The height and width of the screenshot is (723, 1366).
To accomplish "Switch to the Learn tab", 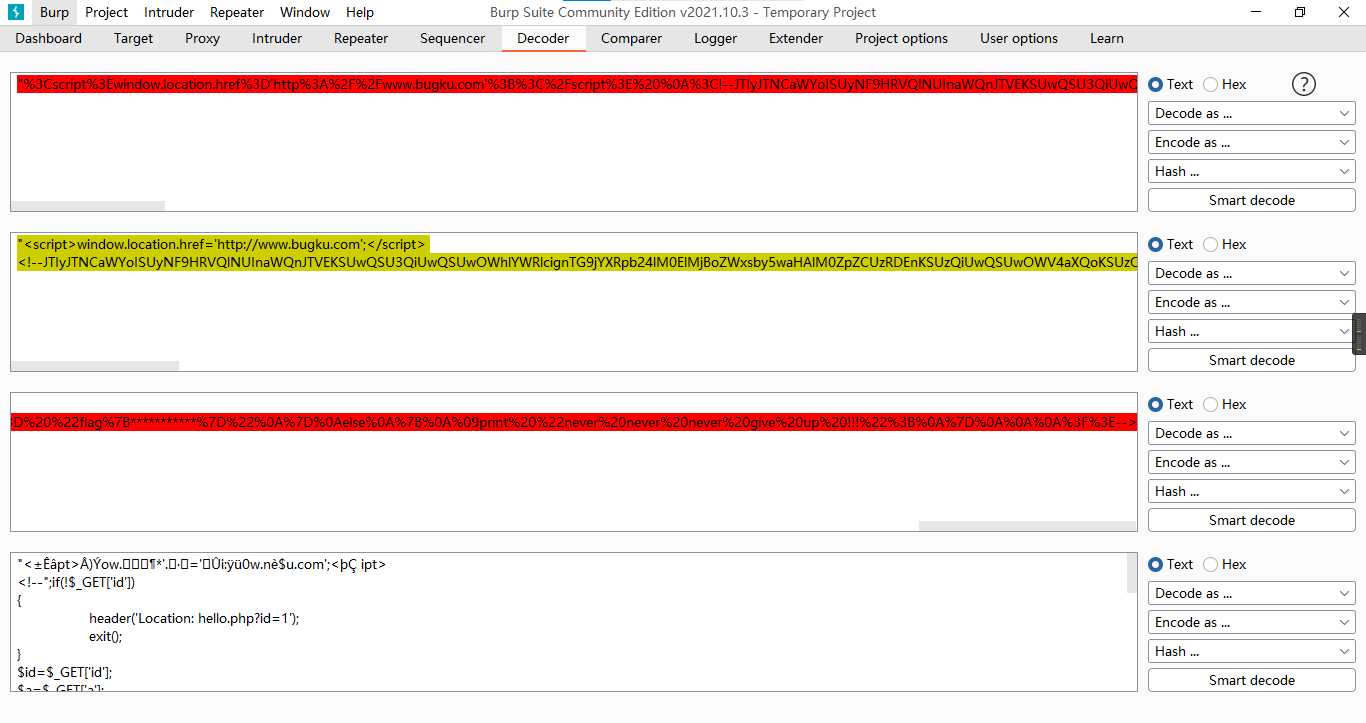I will [x=1106, y=38].
